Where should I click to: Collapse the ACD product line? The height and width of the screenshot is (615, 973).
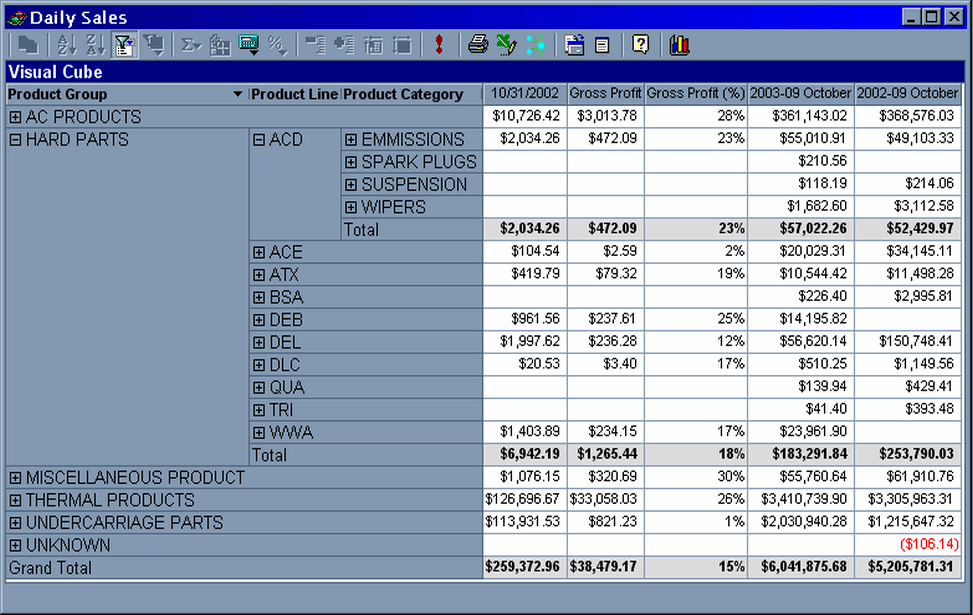[x=259, y=140]
